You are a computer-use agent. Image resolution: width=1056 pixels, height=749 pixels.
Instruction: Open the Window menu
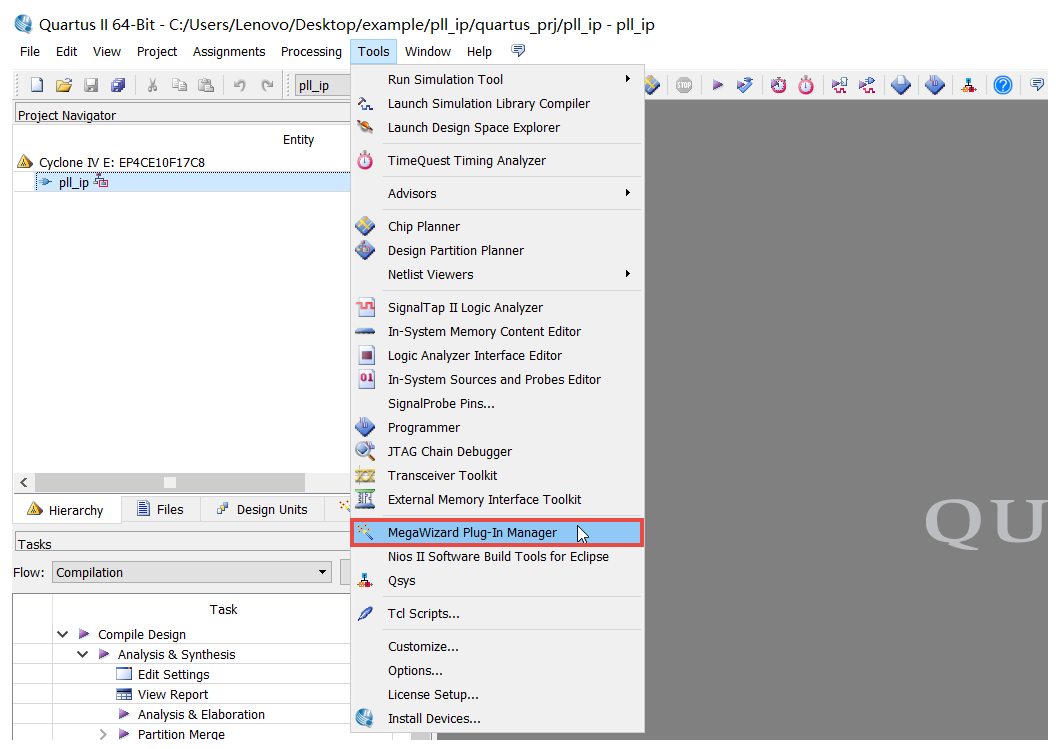click(428, 52)
